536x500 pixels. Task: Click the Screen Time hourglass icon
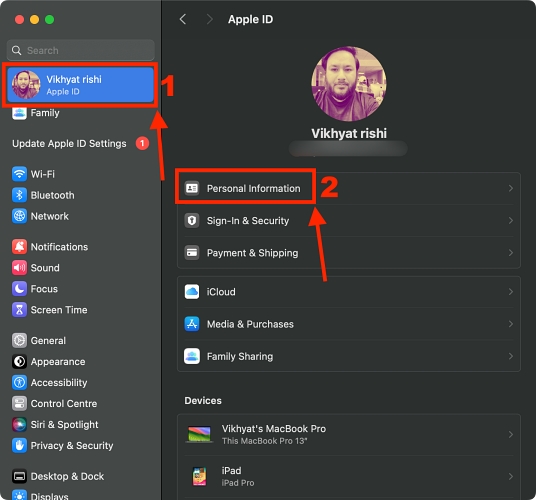click(x=19, y=310)
